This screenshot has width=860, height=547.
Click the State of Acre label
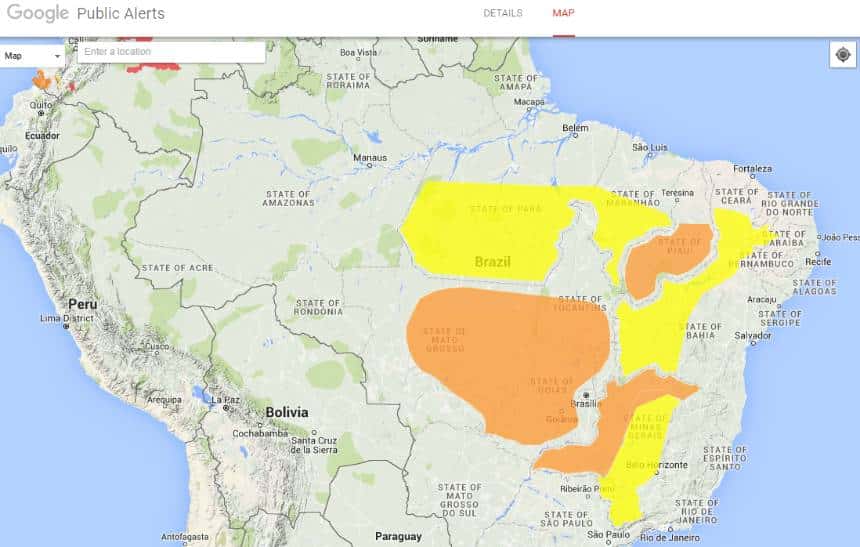click(x=177, y=268)
